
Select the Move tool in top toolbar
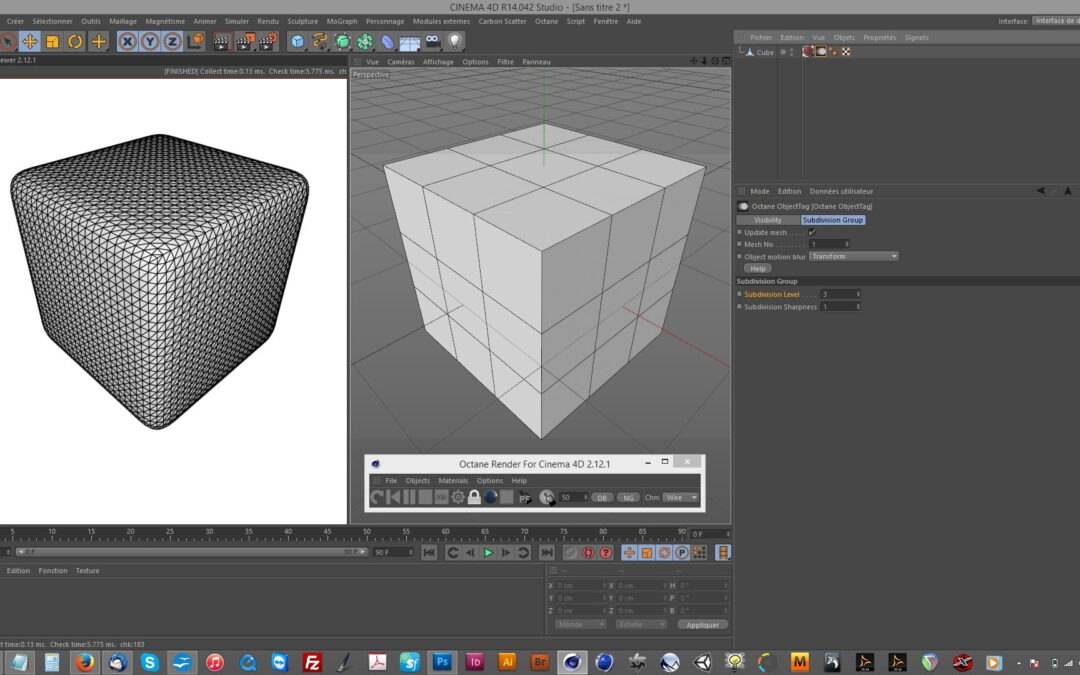30,41
